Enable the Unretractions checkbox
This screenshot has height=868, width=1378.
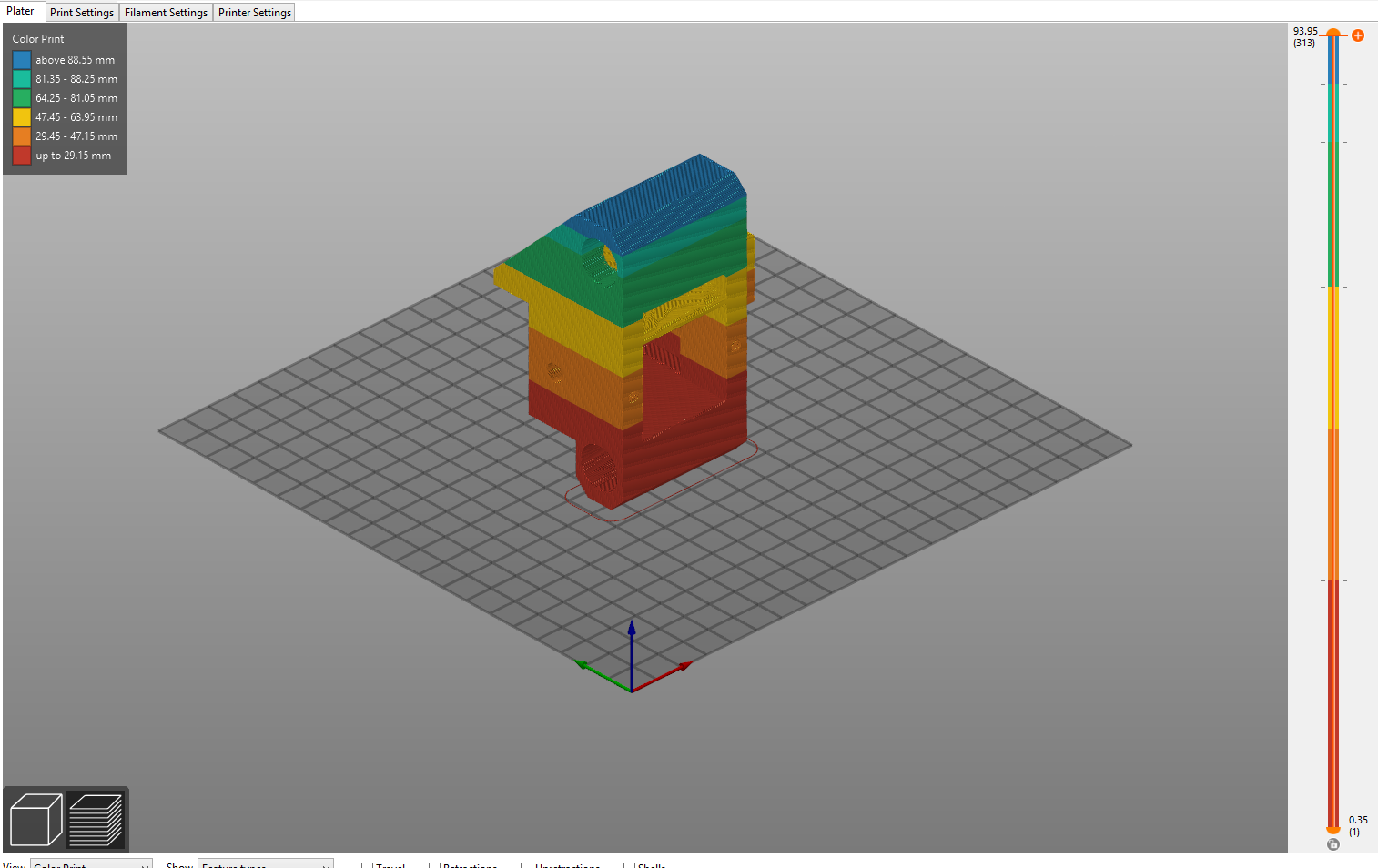pyautogui.click(x=526, y=865)
